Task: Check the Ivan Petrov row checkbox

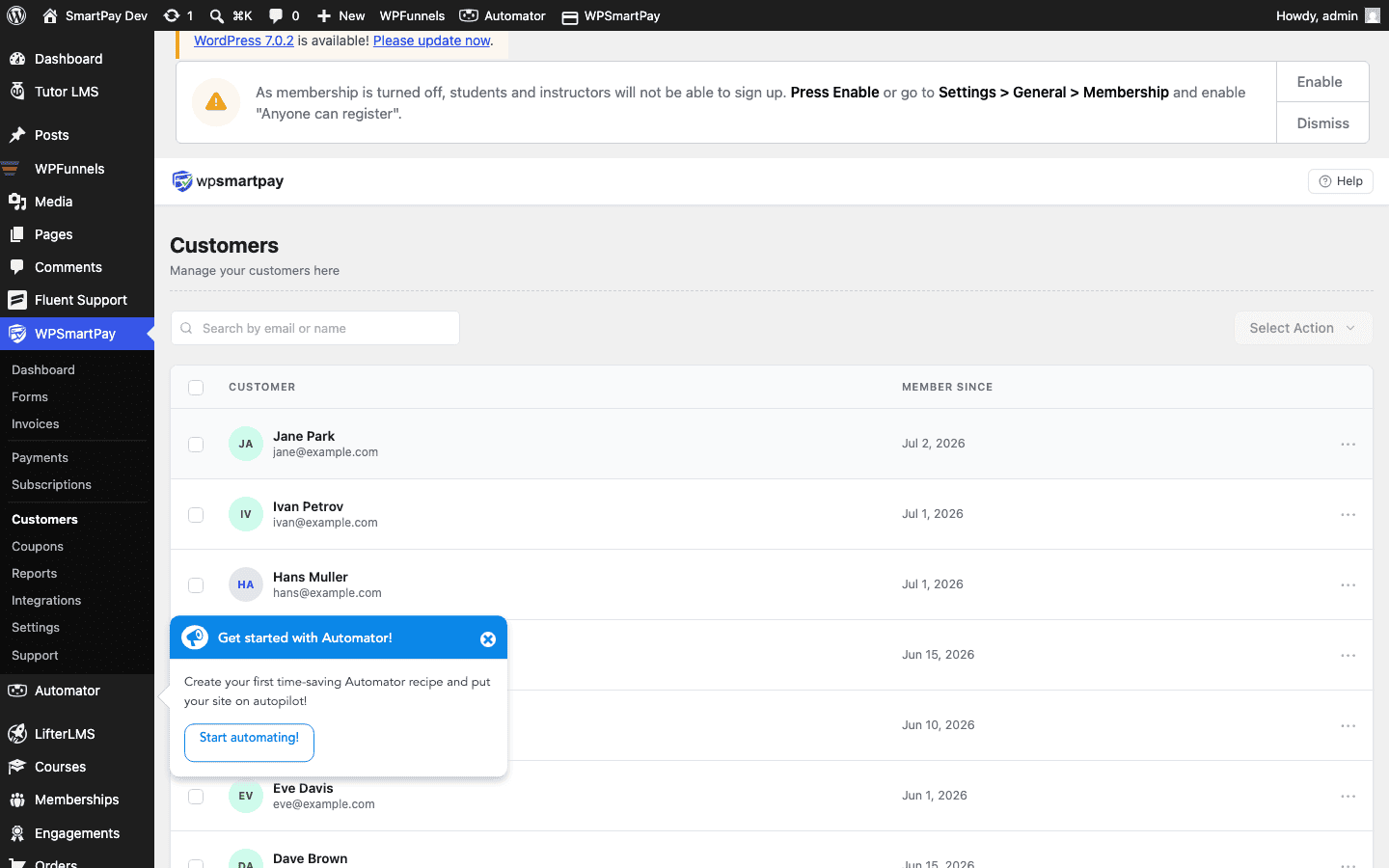Action: point(196,515)
